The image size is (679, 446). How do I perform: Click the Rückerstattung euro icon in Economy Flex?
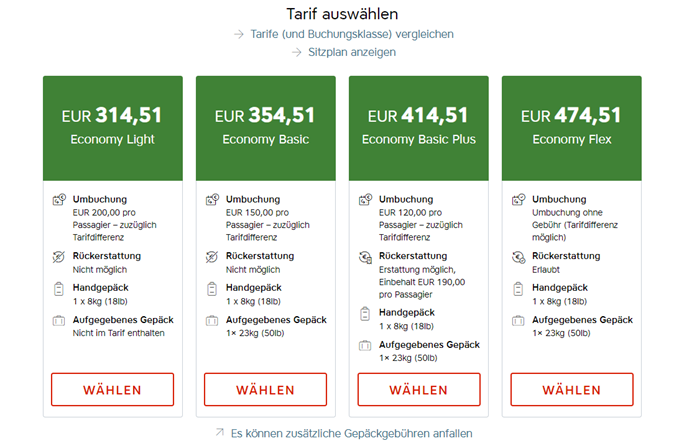(x=518, y=257)
